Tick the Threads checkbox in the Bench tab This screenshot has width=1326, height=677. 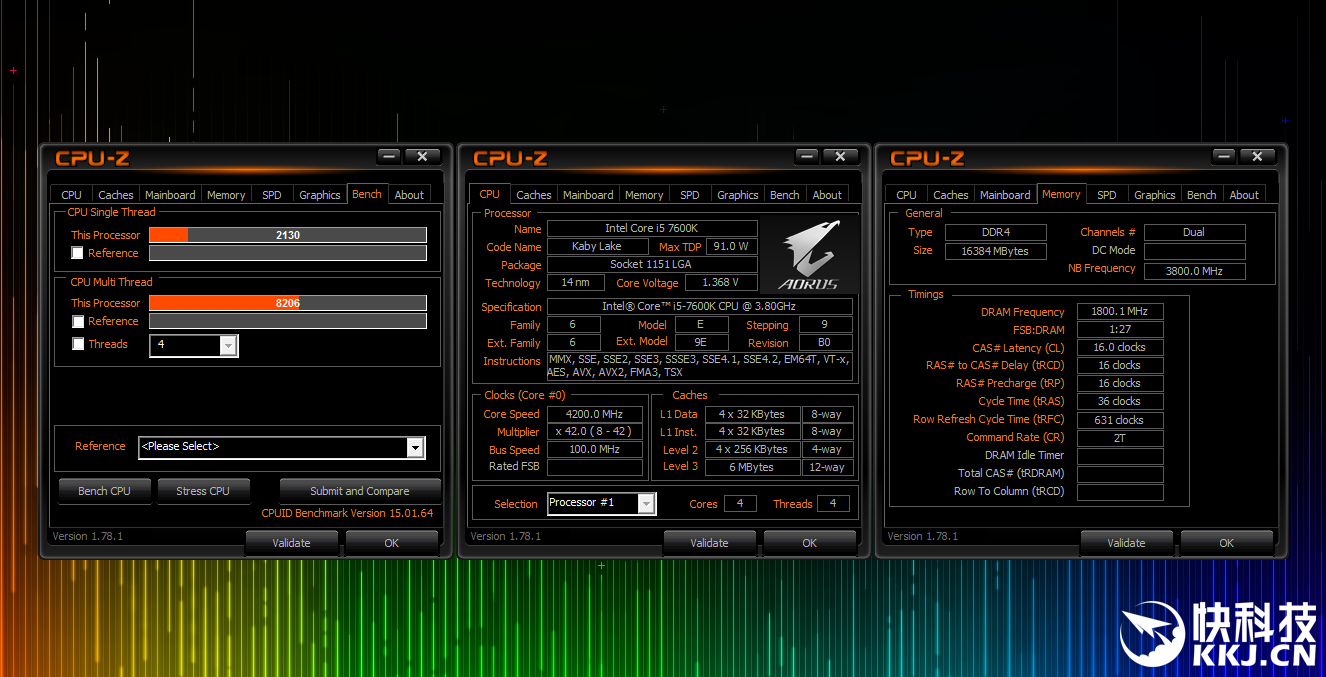point(78,344)
